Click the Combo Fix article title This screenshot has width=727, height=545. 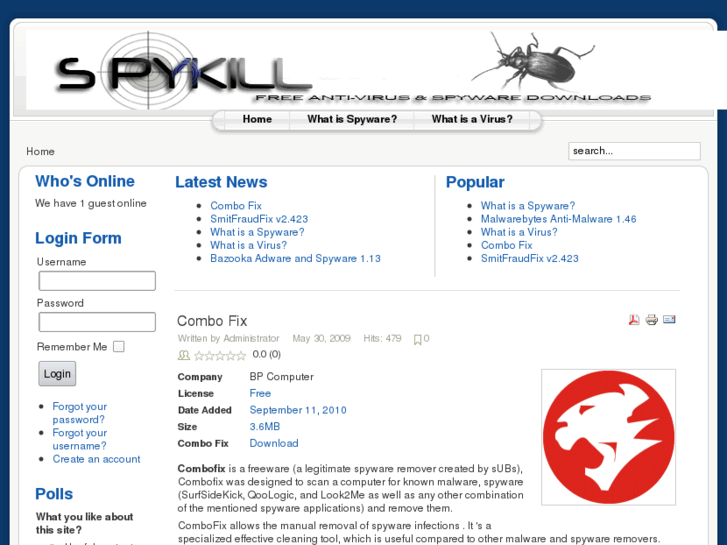click(212, 321)
